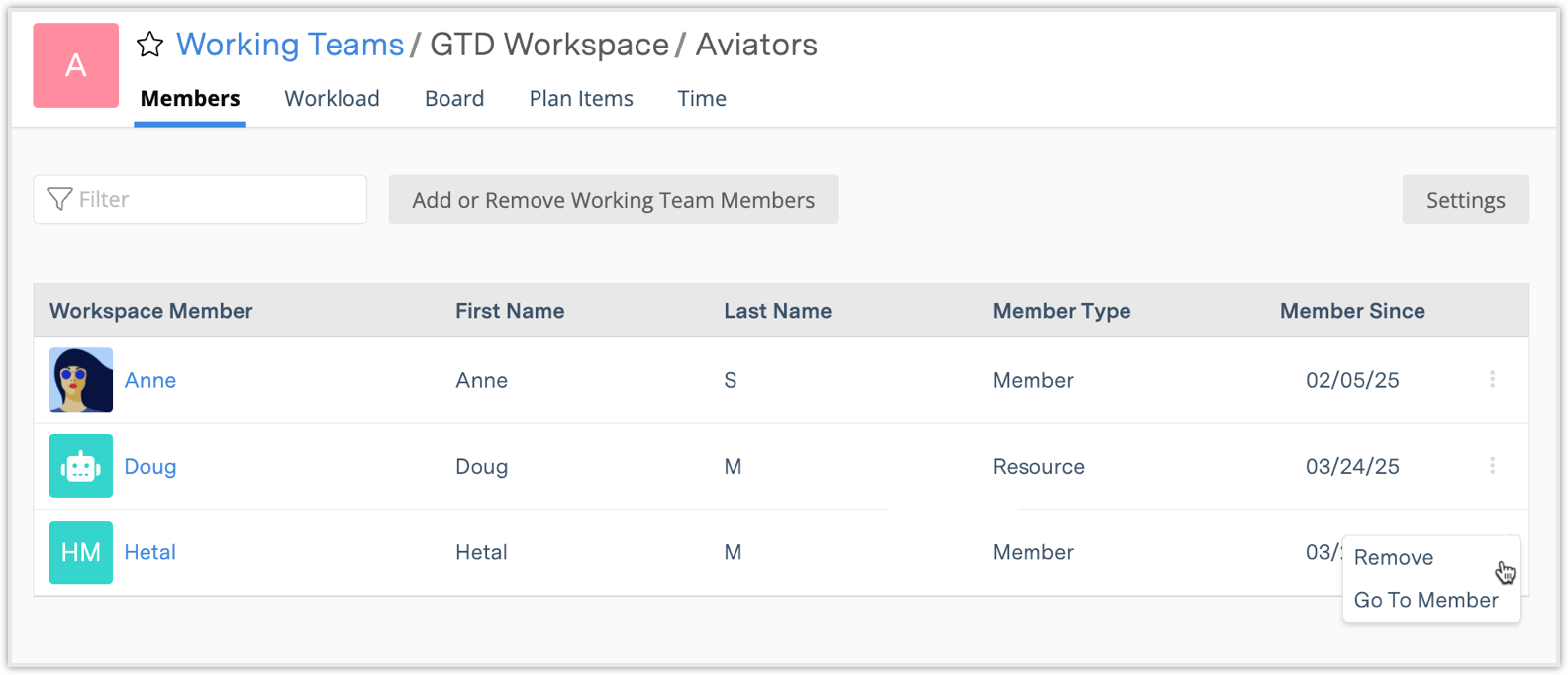Click into the Filter input field

coord(218,199)
